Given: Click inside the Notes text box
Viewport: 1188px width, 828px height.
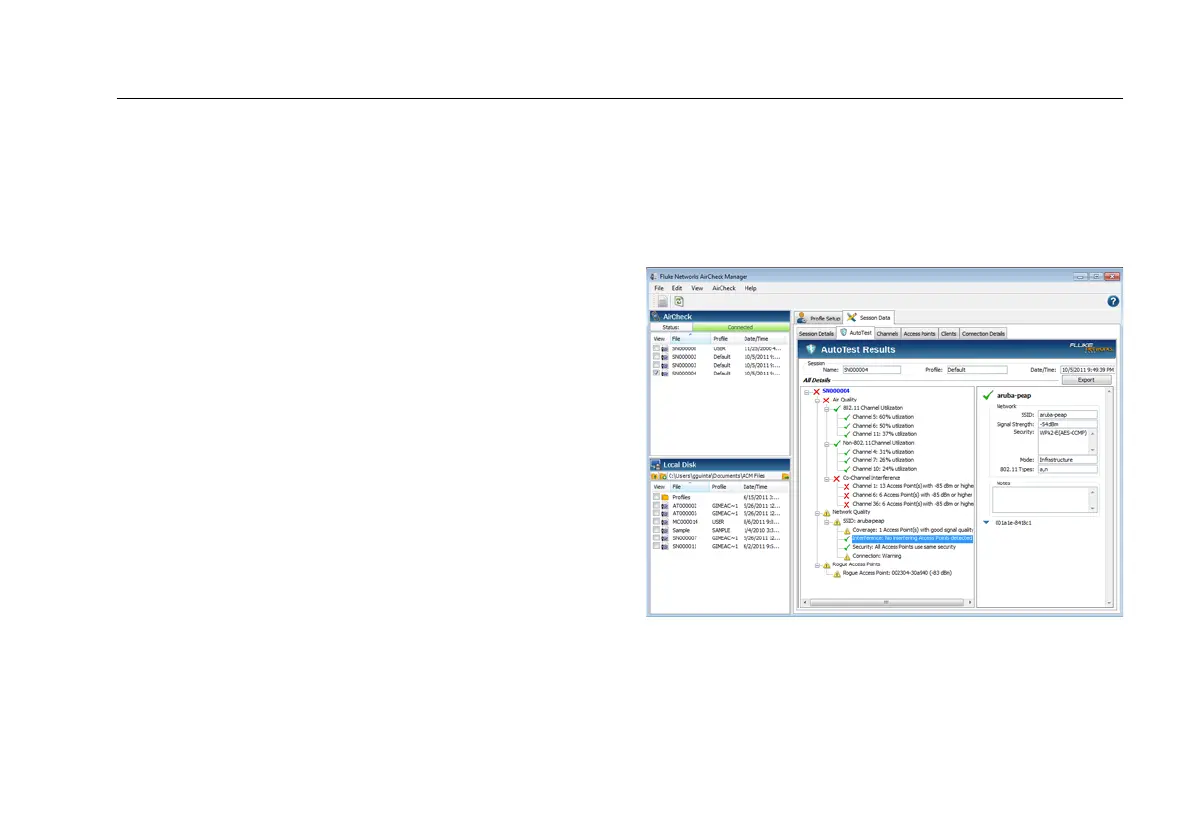Looking at the screenshot, I should coord(1045,499).
